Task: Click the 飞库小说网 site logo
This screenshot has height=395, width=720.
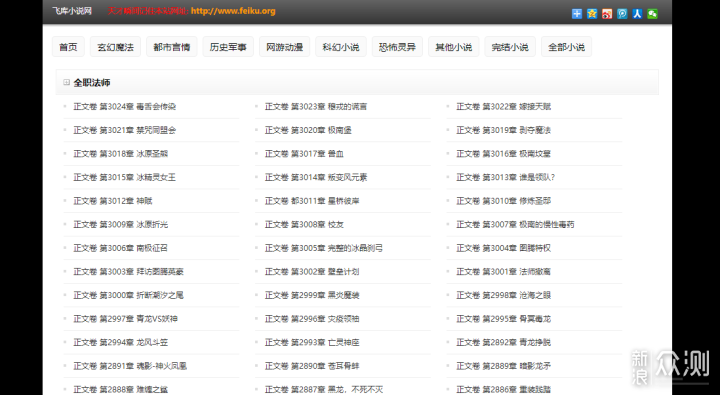Action: 72,11
